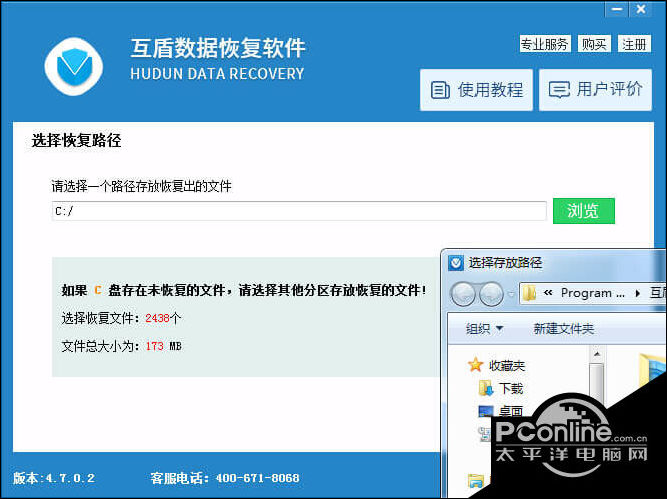The height and width of the screenshot is (499, 667).
Task: Focus the recovery path input field
Action: tap(299, 211)
